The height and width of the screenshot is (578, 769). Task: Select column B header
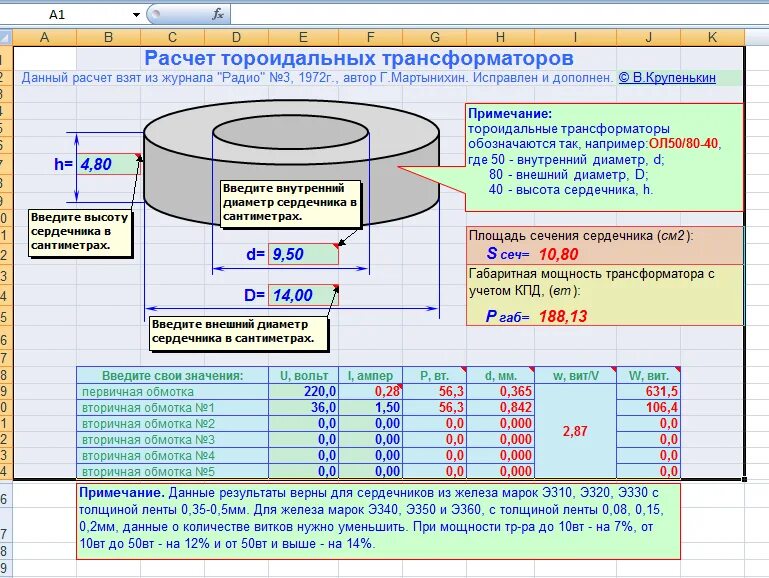(108, 37)
